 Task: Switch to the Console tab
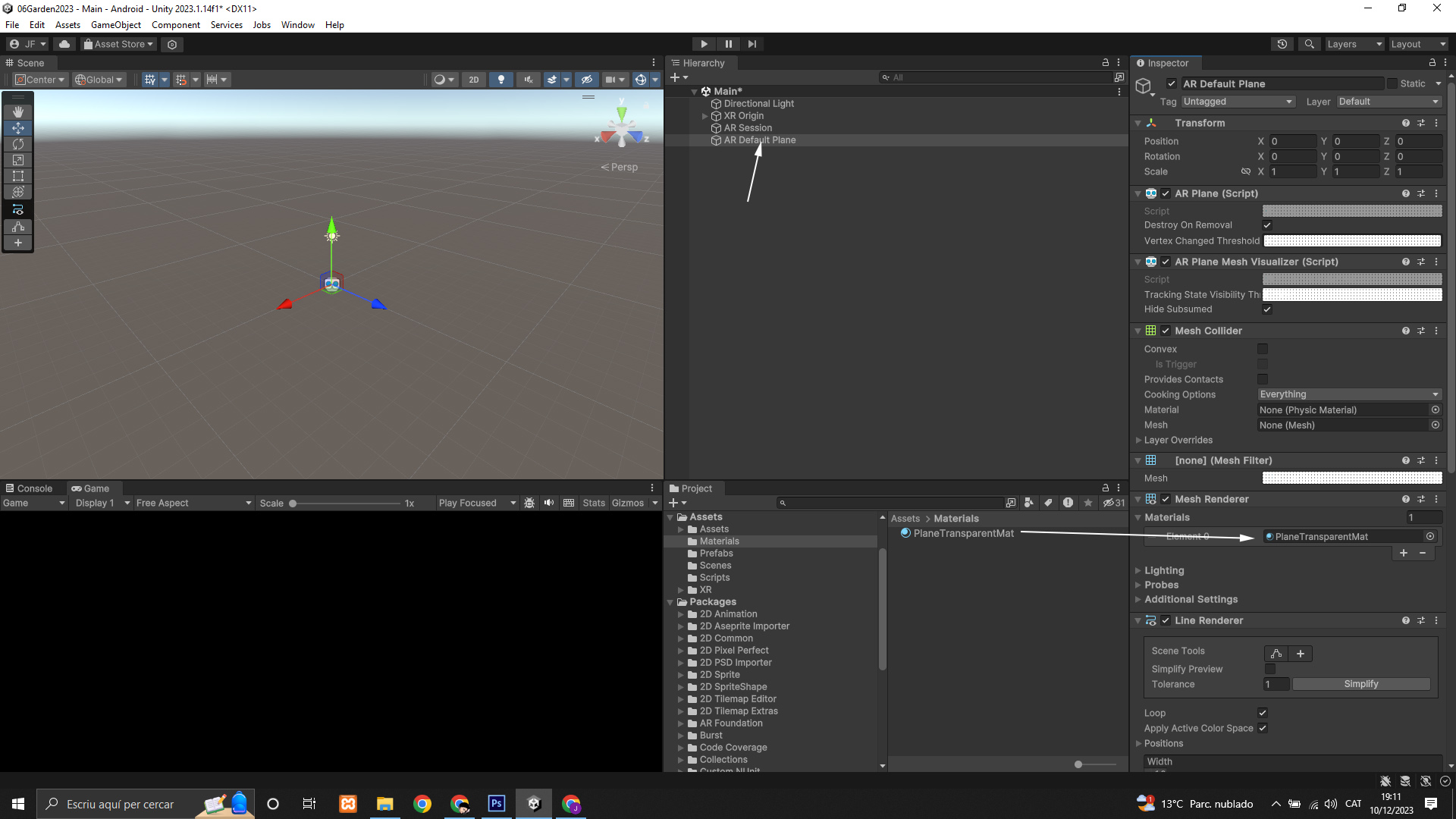29,488
